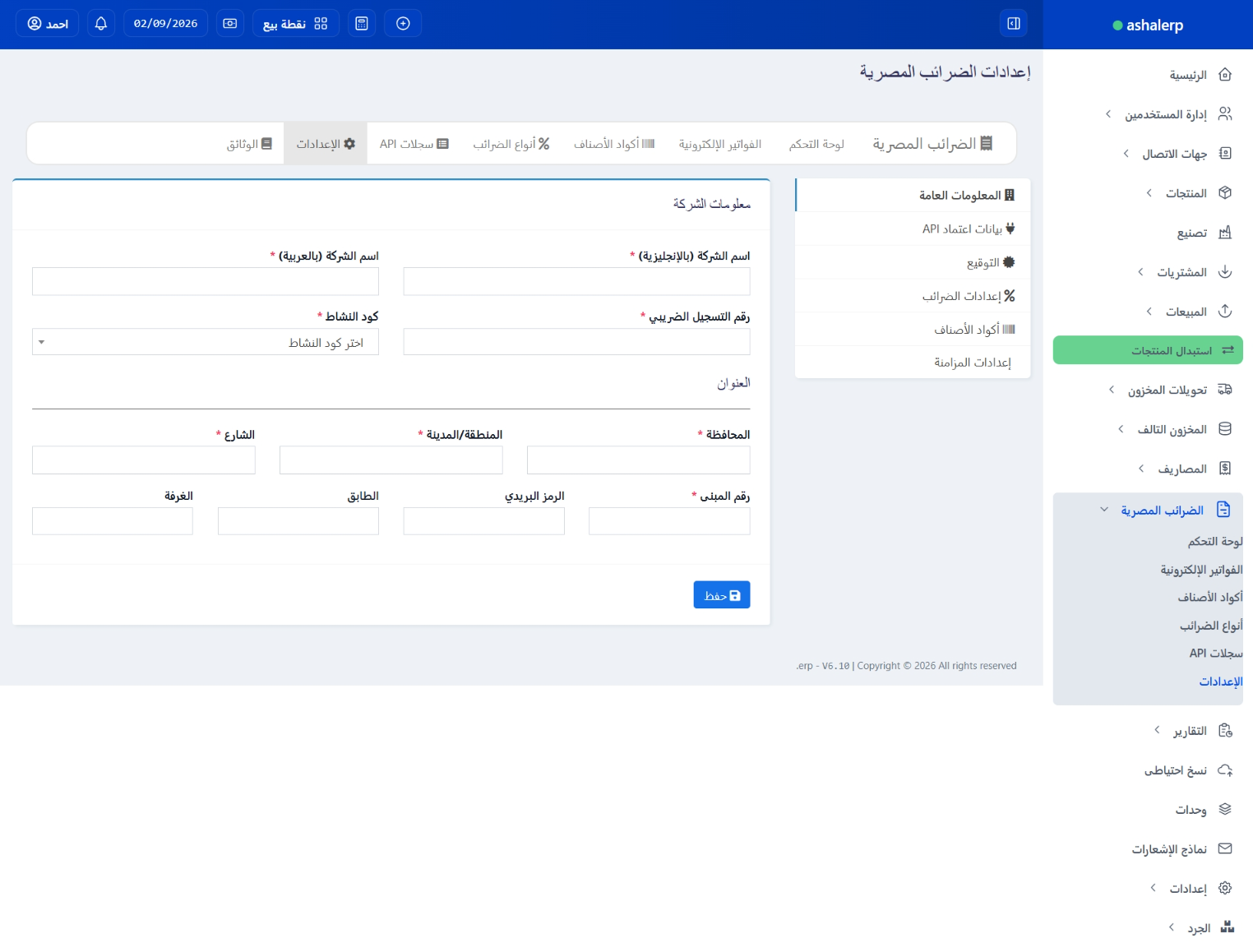Switch to أنواع الضرائب tab

click(511, 144)
